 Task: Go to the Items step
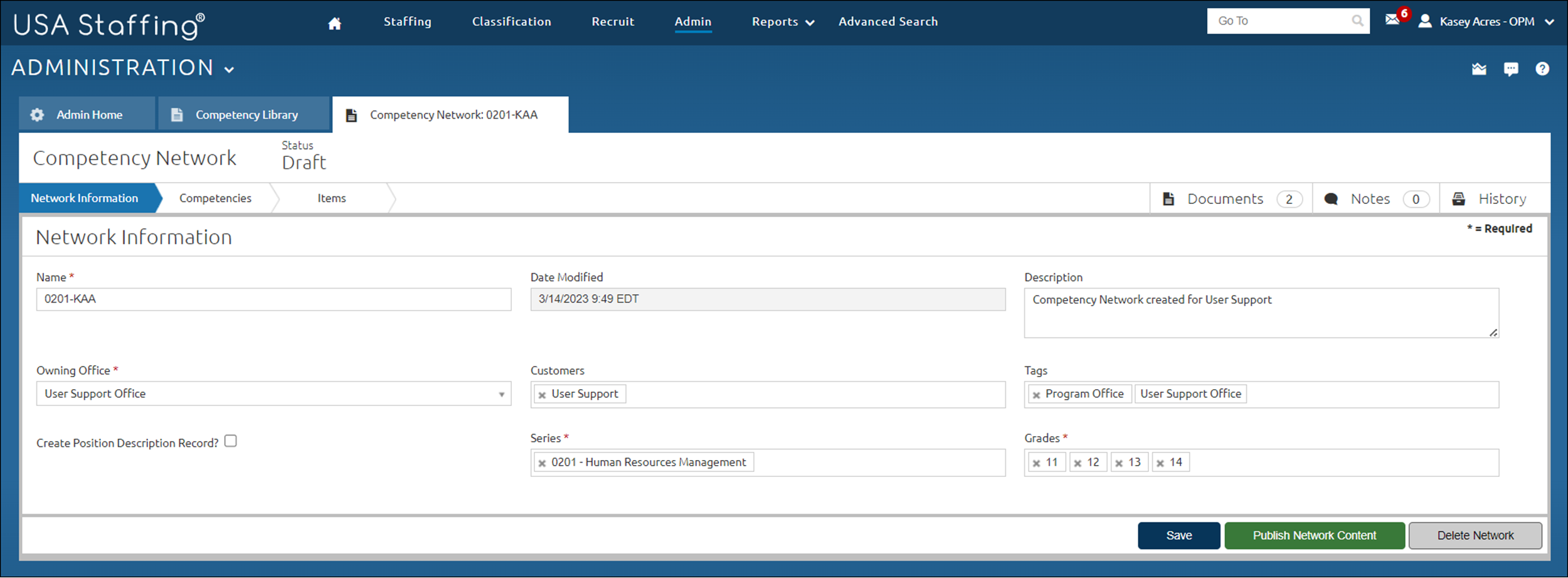click(331, 198)
